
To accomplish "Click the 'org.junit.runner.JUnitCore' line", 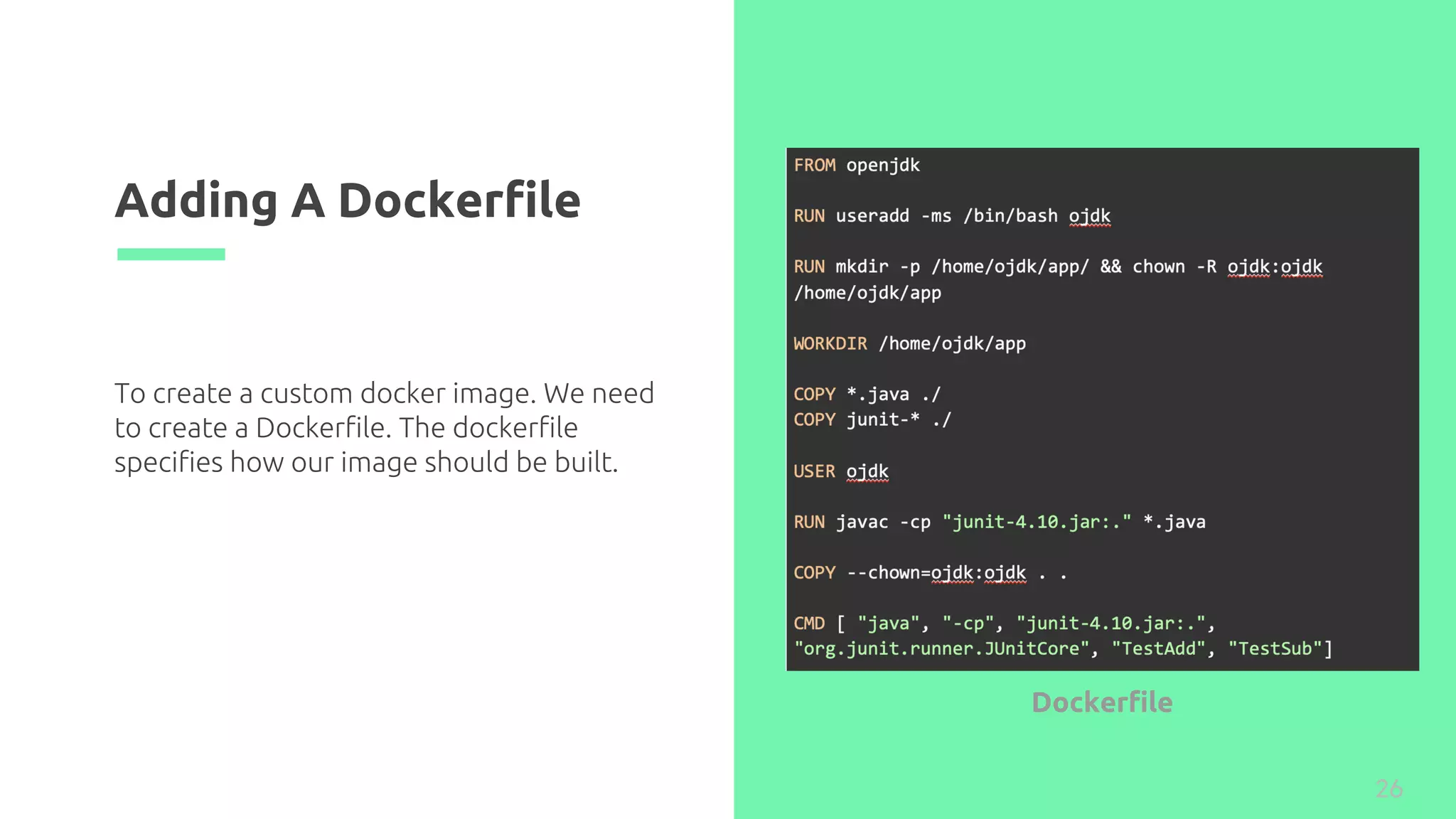I will tap(1063, 648).
